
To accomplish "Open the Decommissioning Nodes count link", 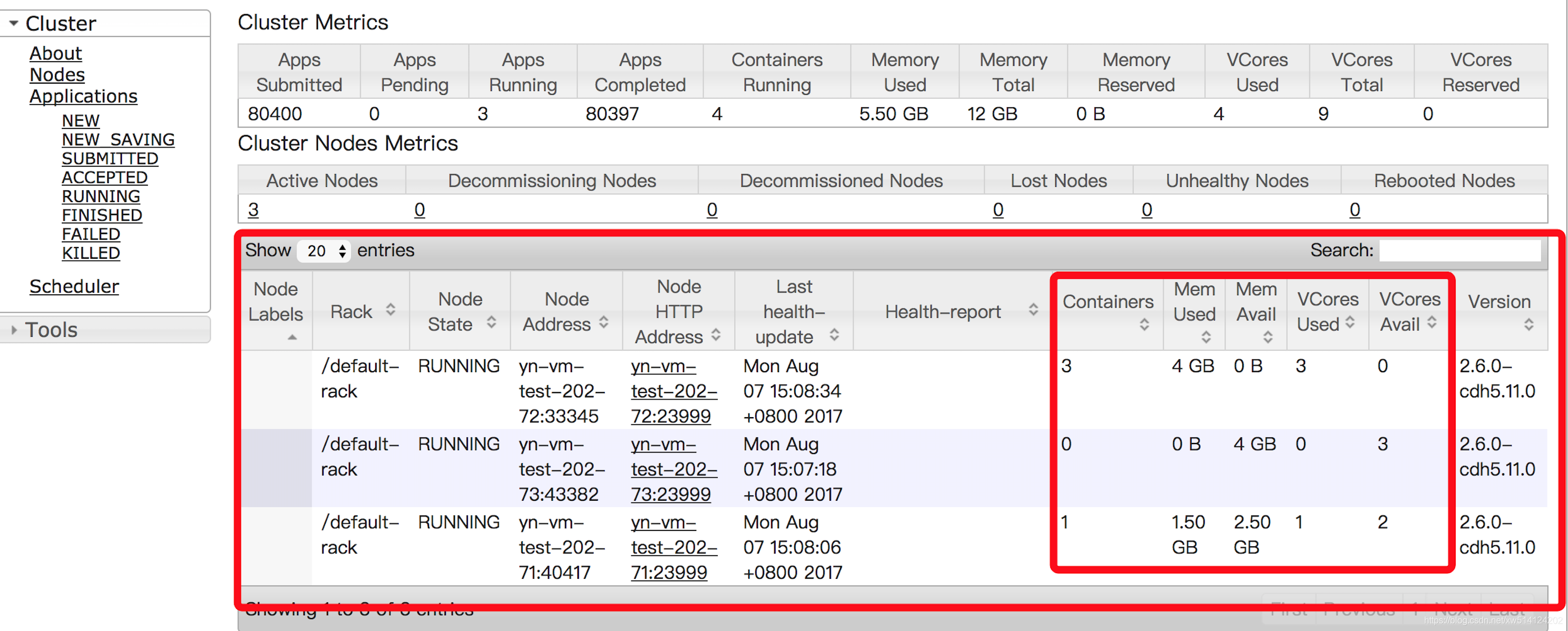I will pyautogui.click(x=420, y=209).
